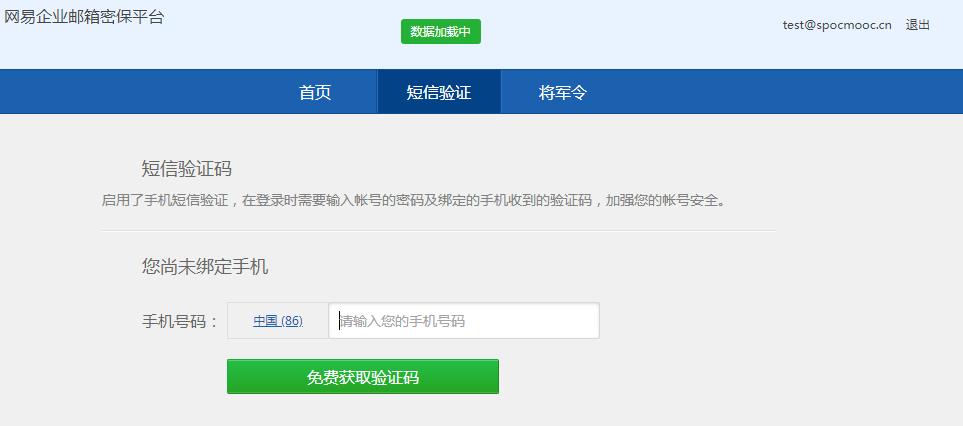This screenshot has height=426, width=963.
Task: Click the 手机号码 field label
Action: pyautogui.click(x=180, y=321)
